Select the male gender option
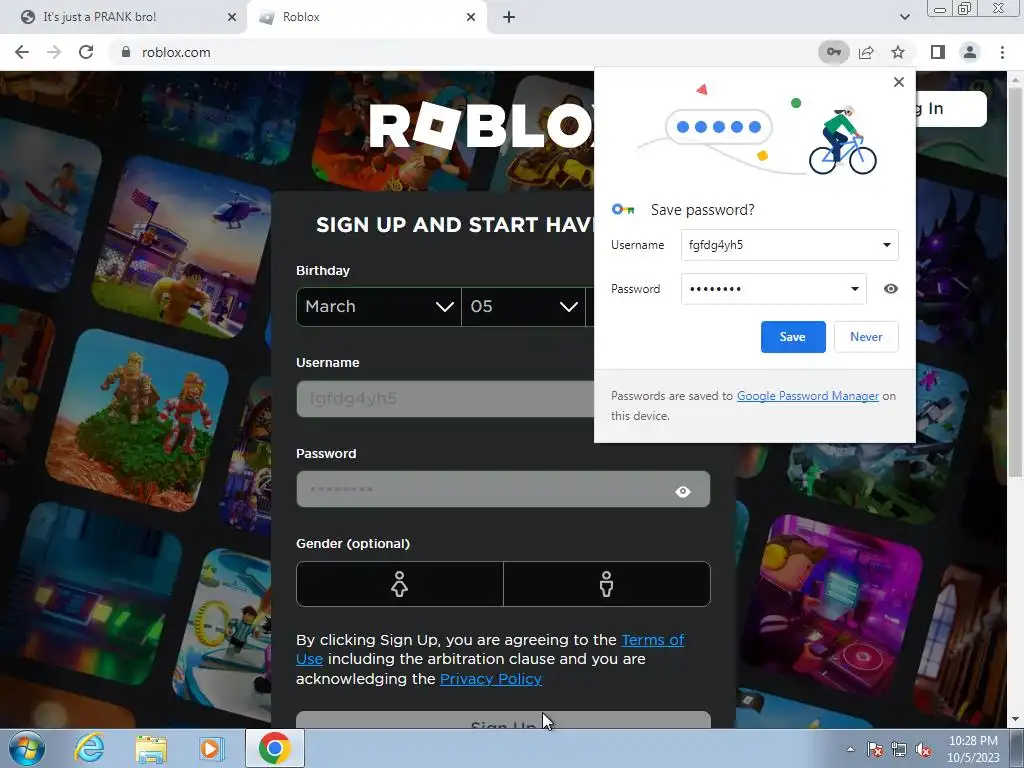Screen dimensions: 1024x768 [607, 584]
